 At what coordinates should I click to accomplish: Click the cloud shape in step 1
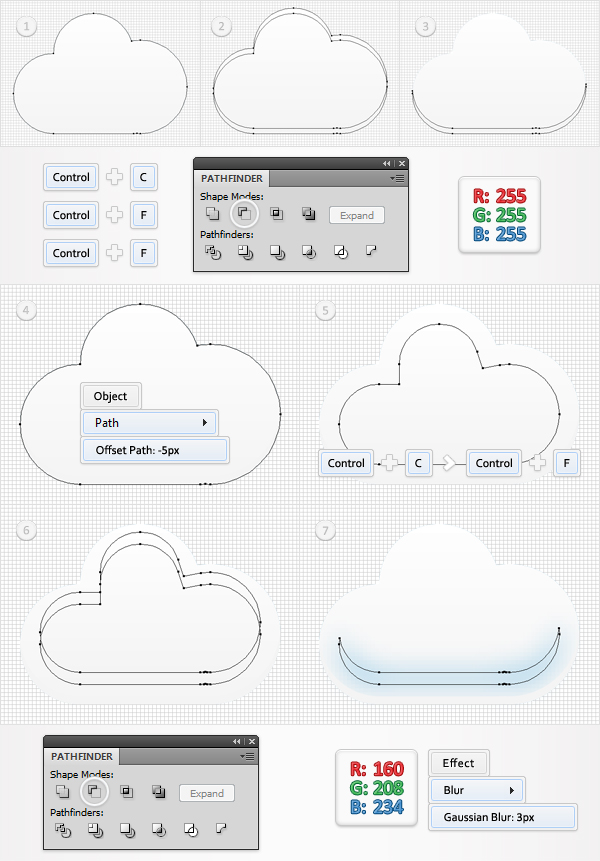pyautogui.click(x=100, y=74)
